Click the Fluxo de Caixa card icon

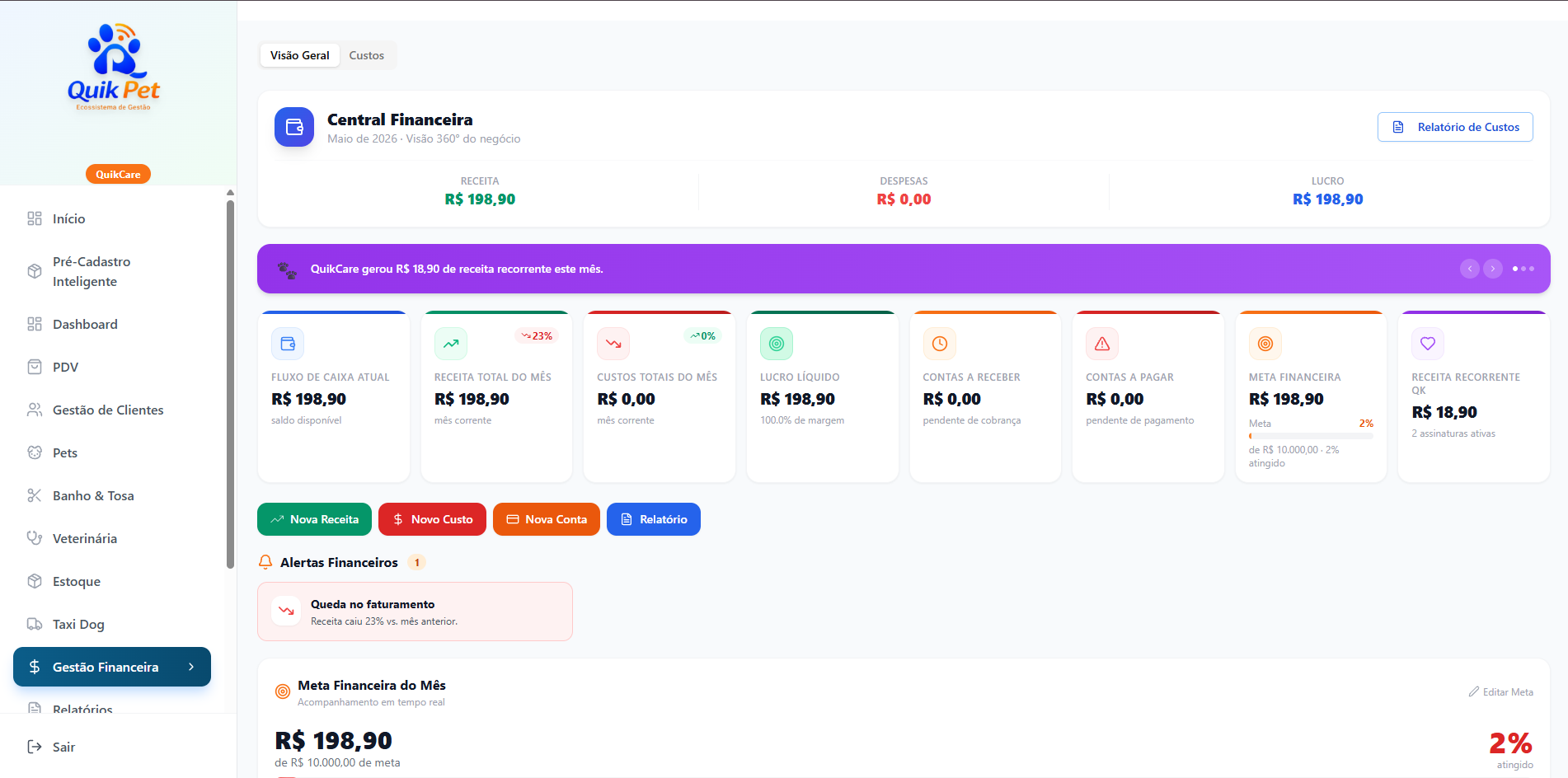288,344
